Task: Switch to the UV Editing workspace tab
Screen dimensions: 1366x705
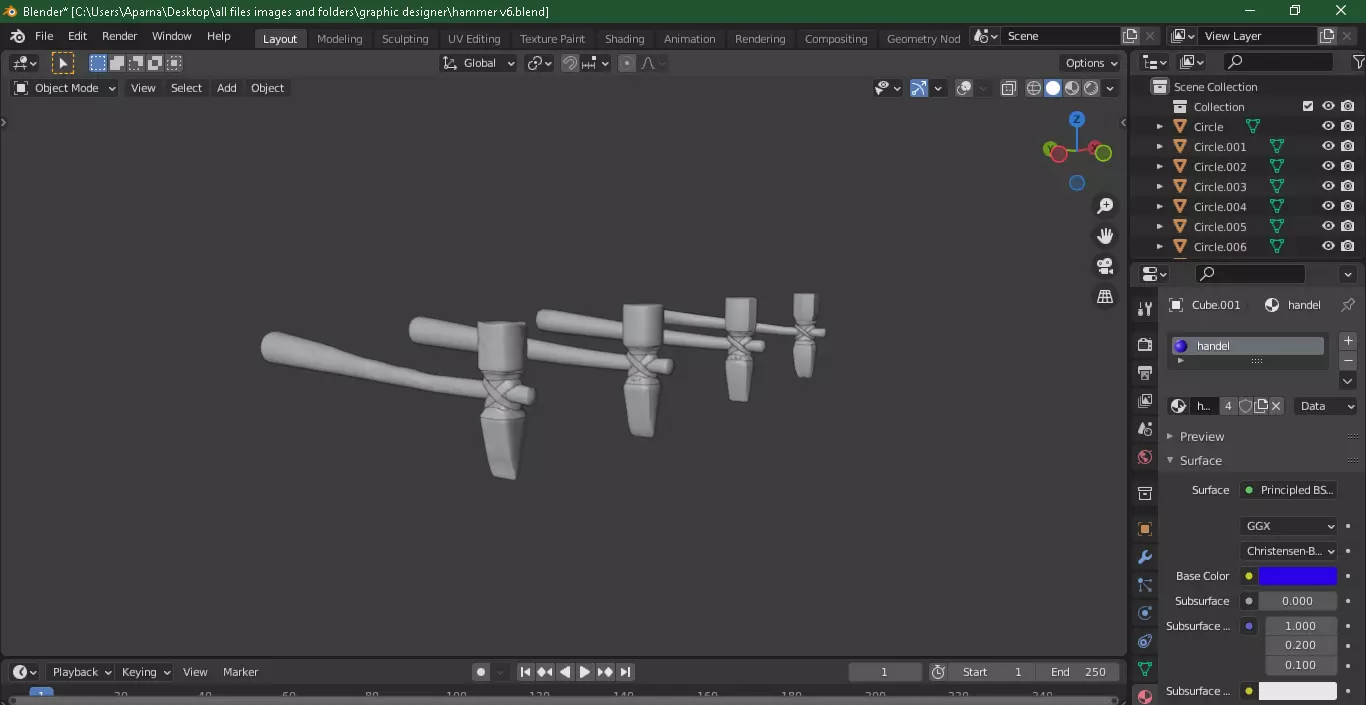Action: [x=474, y=39]
